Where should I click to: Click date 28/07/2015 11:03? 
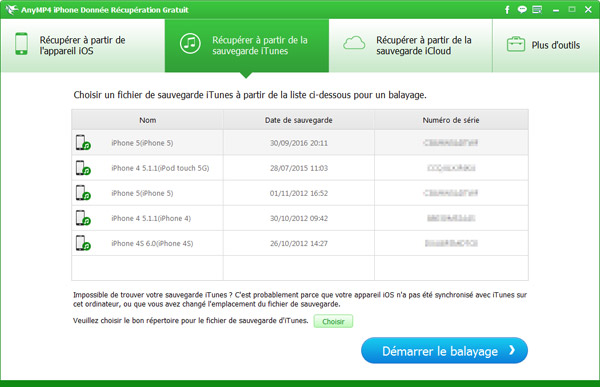tap(299, 168)
